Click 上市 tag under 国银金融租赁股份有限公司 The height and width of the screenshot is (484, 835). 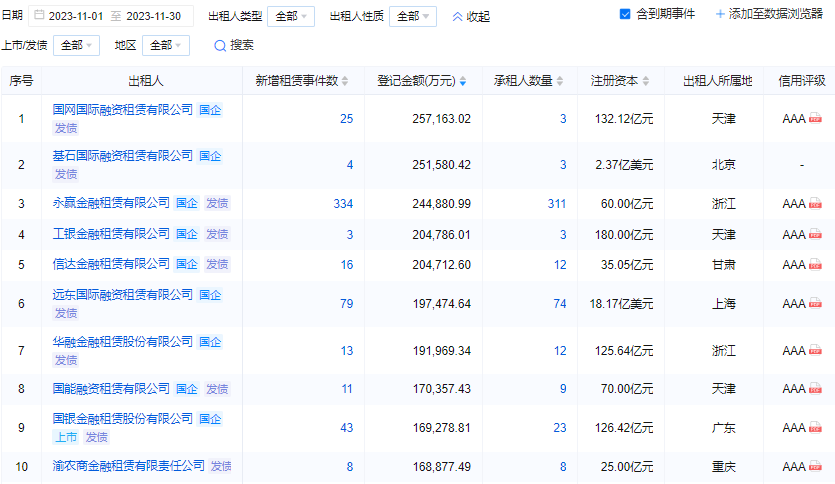point(66,438)
